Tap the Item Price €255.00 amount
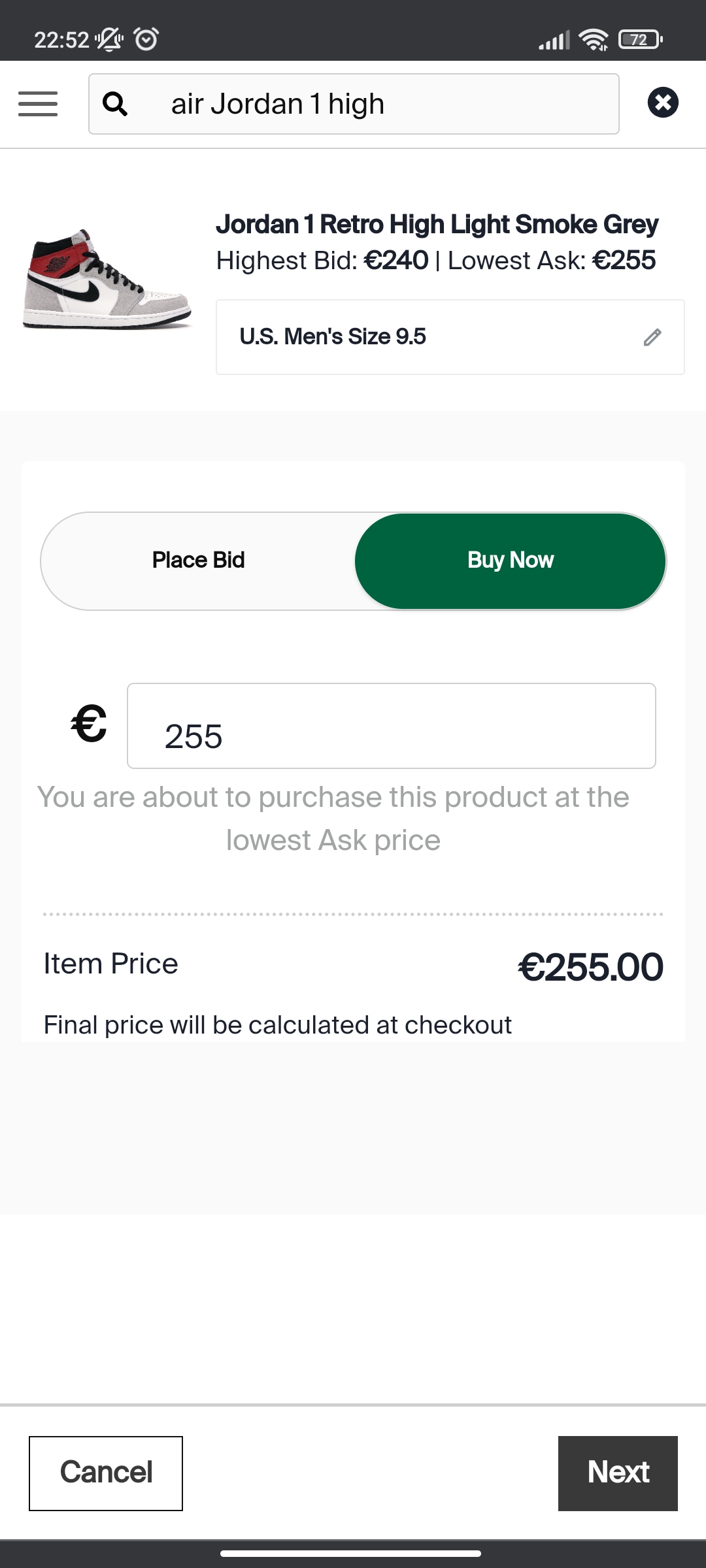This screenshot has height=1568, width=706. [x=591, y=968]
